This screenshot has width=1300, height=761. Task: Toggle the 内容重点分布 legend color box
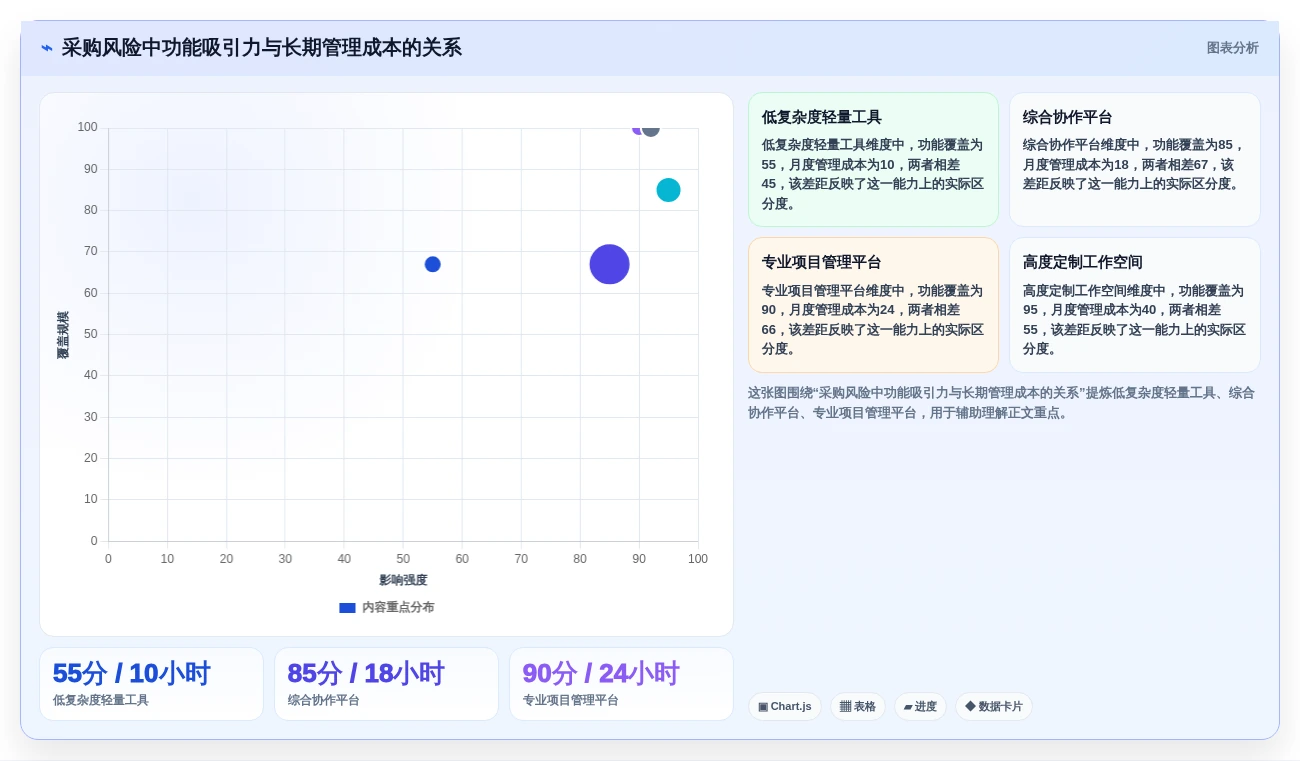point(347,607)
